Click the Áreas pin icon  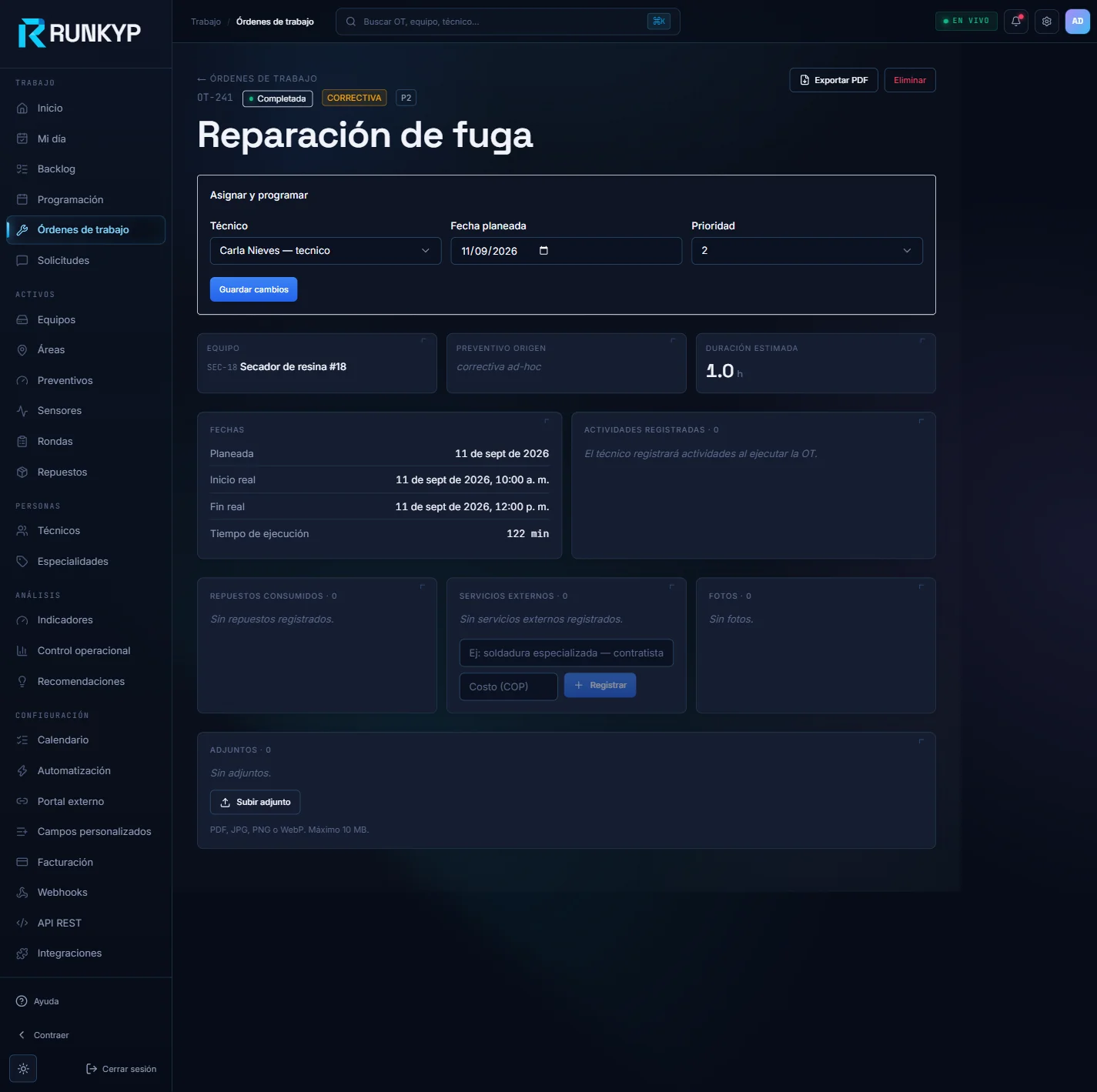22,350
